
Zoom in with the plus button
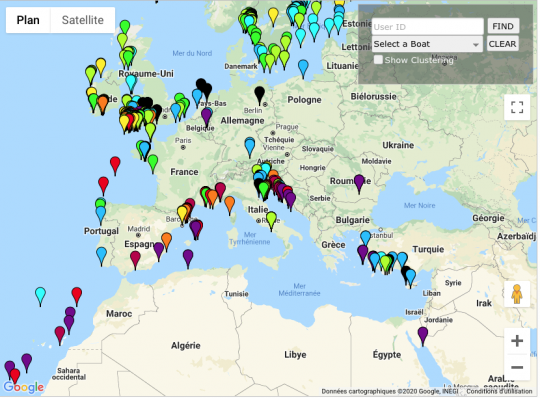click(x=517, y=341)
